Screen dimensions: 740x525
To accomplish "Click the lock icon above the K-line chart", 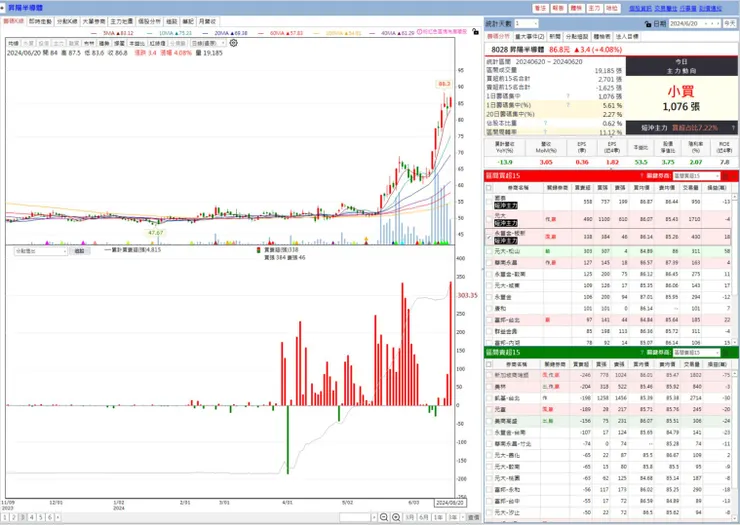I will 475,32.
